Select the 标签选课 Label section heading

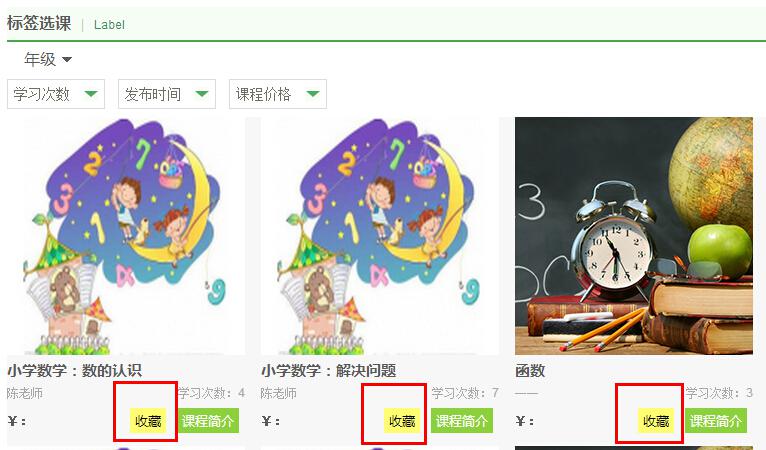click(66, 23)
